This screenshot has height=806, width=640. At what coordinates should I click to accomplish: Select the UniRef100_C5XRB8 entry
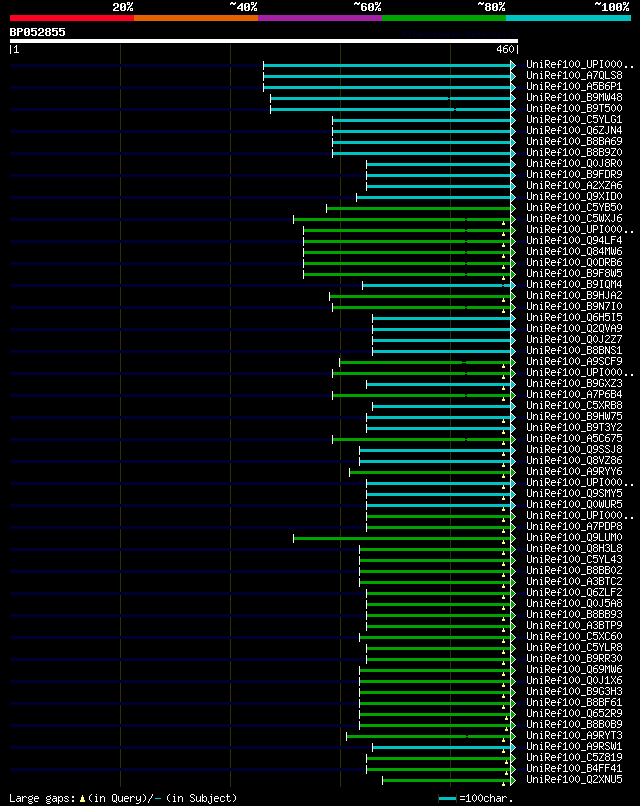coord(574,406)
